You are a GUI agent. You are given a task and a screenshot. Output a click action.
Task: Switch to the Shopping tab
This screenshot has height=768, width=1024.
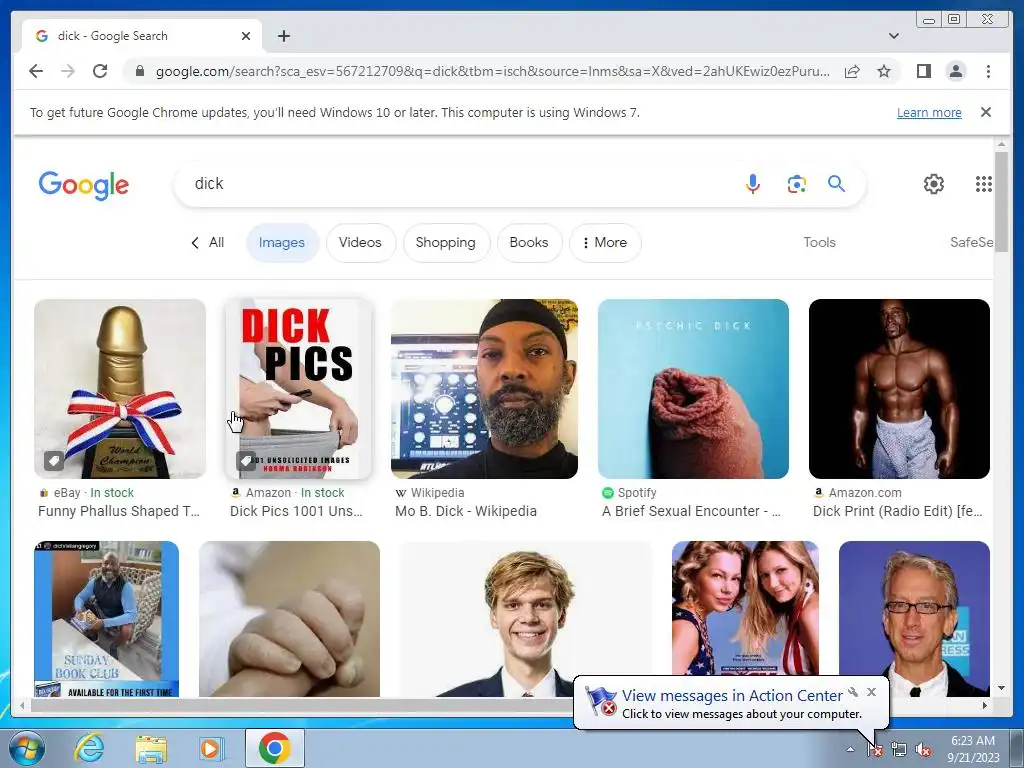tap(446, 242)
